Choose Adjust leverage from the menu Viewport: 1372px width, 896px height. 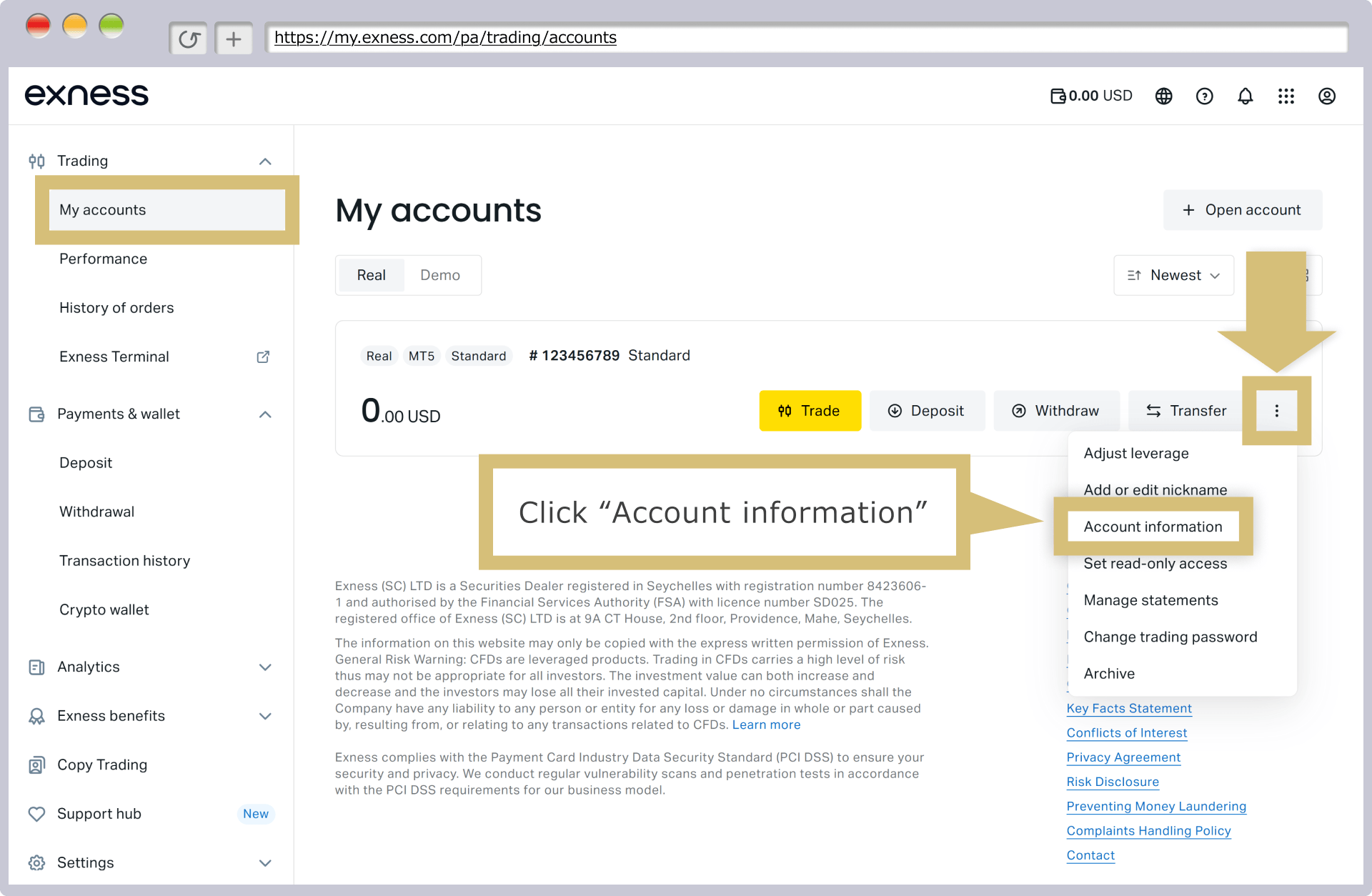(1136, 453)
